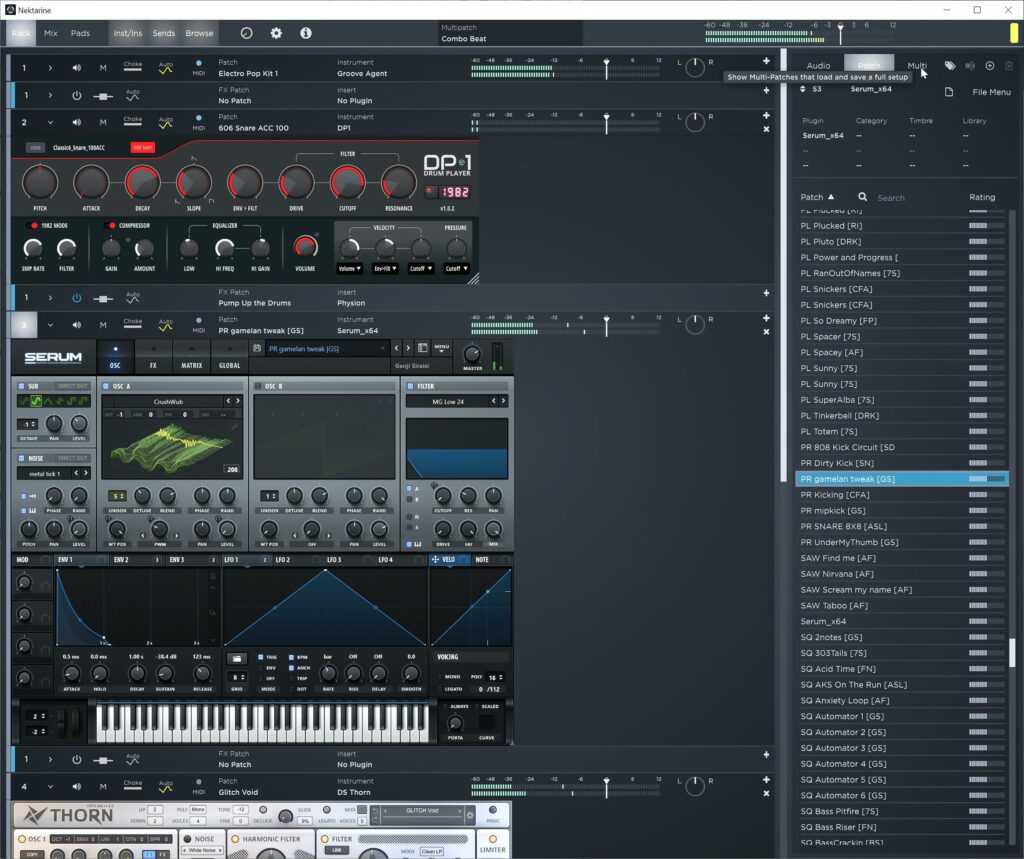The height and width of the screenshot is (859, 1024).
Task: Toggle power for Pump Up the Drums FX
Action: point(76,298)
